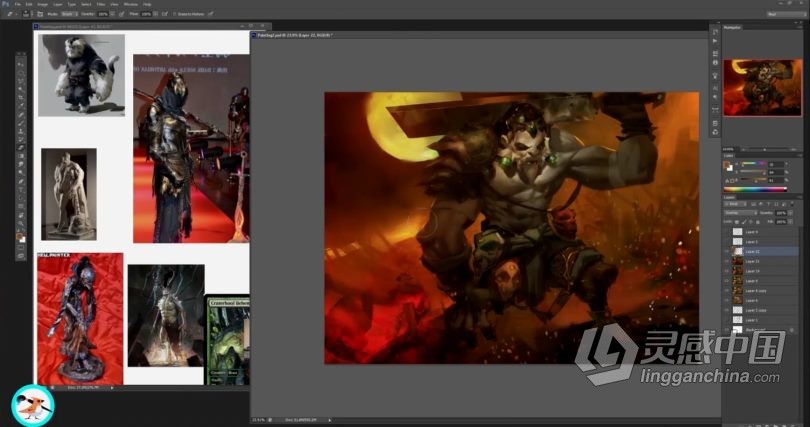Select the History Brush tool
The width and height of the screenshot is (810, 427).
pos(20,139)
